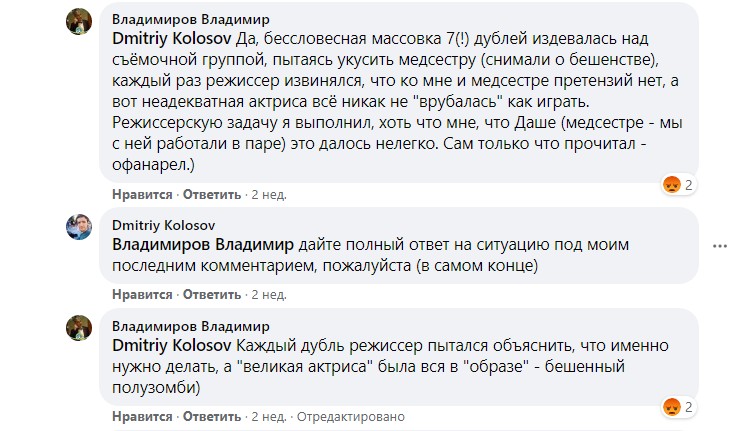Click the '2 нед.' timestamp of the bottom comment

coord(269,416)
